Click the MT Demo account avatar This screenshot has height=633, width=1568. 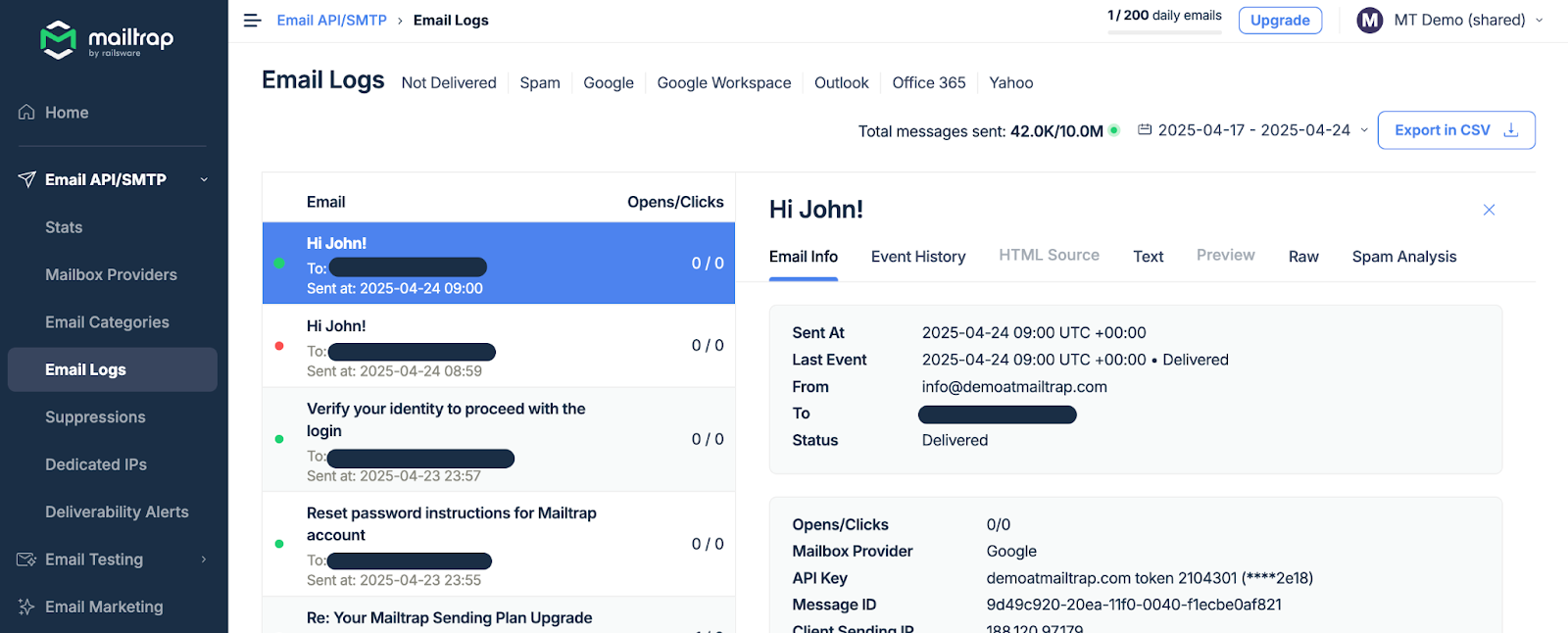(1369, 21)
